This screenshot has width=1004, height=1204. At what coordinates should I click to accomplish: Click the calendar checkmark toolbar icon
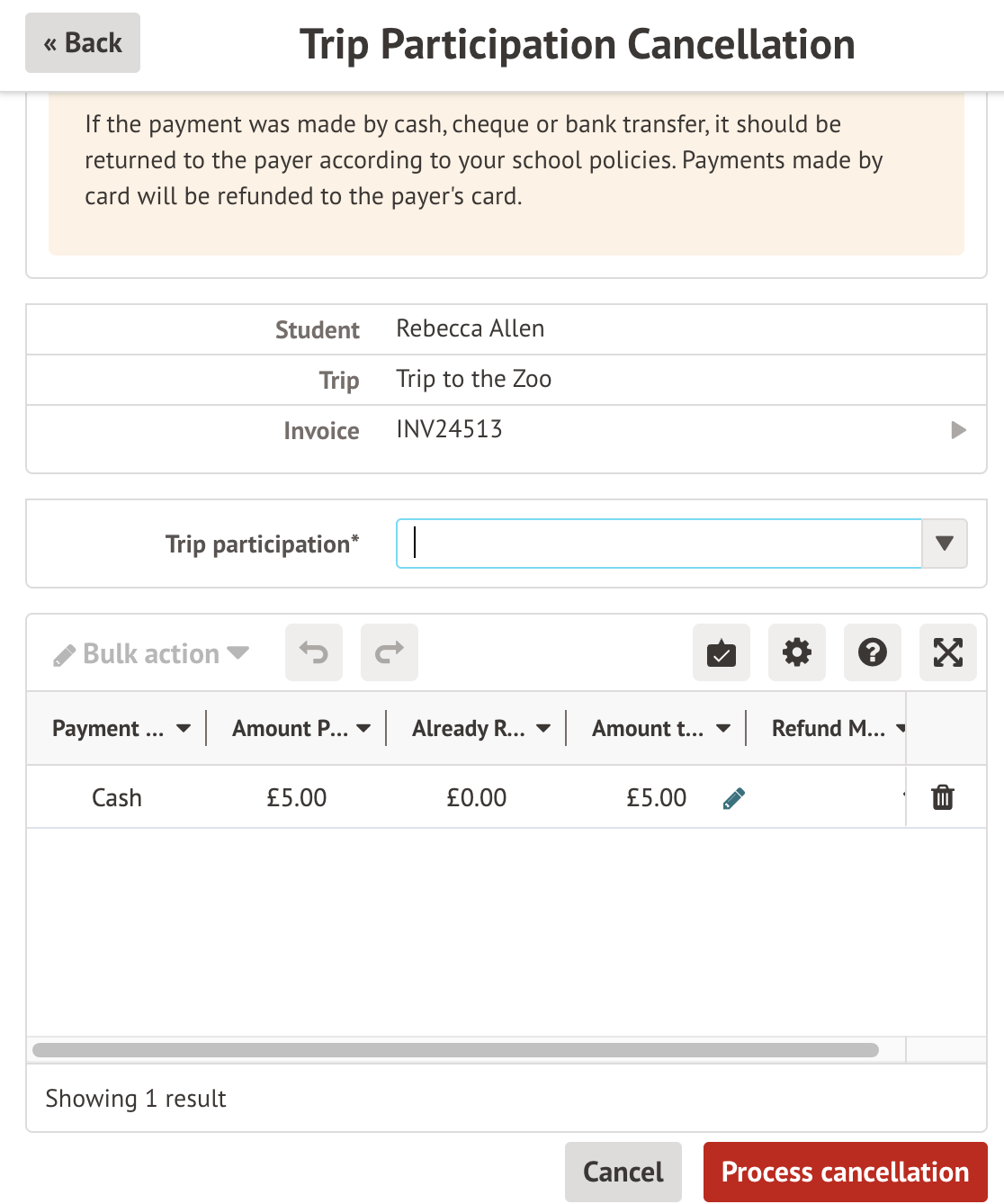(722, 652)
